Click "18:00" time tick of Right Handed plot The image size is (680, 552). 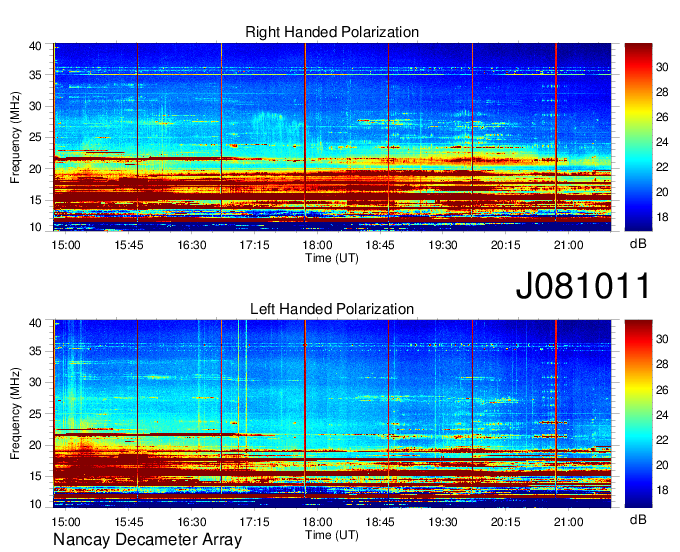tap(317, 245)
